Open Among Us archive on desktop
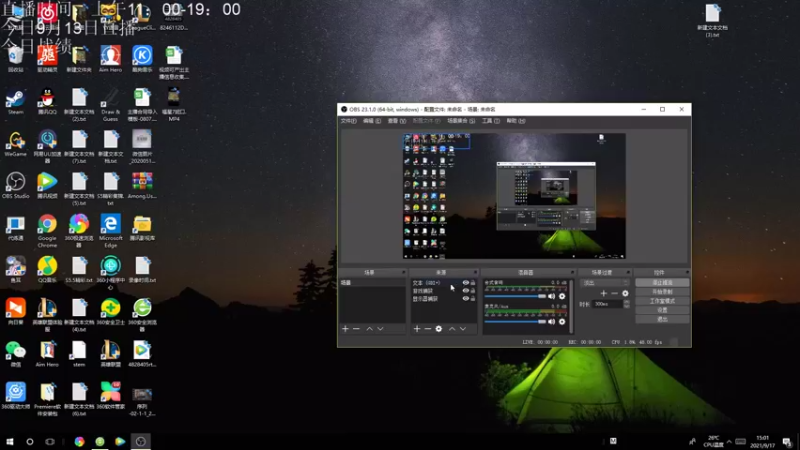Viewport: 800px width, 450px height. click(x=142, y=186)
